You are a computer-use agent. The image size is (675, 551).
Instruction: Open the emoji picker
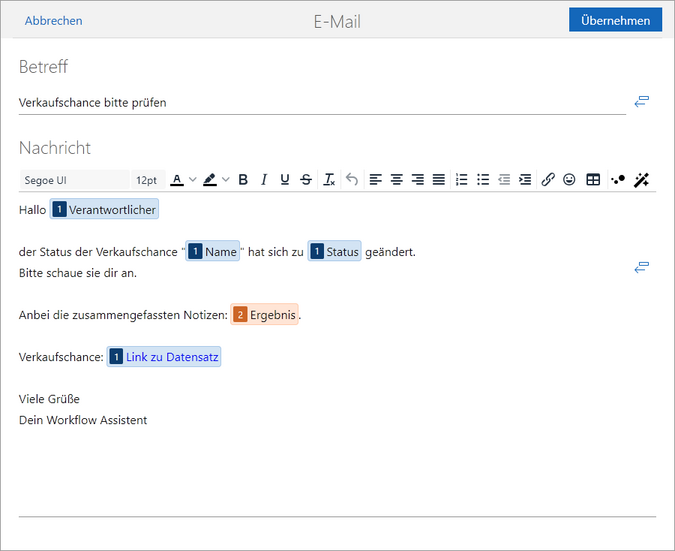[569, 180]
